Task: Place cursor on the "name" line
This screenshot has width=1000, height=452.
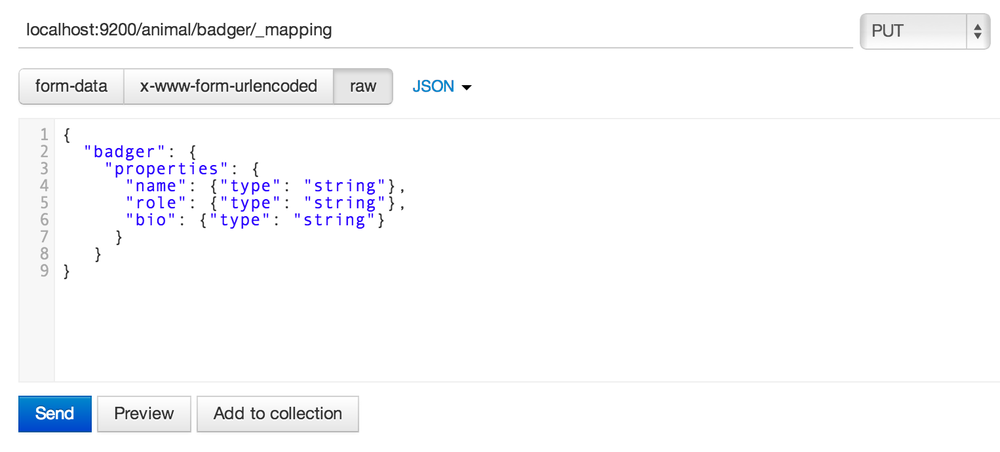Action: pyautogui.click(x=265, y=186)
